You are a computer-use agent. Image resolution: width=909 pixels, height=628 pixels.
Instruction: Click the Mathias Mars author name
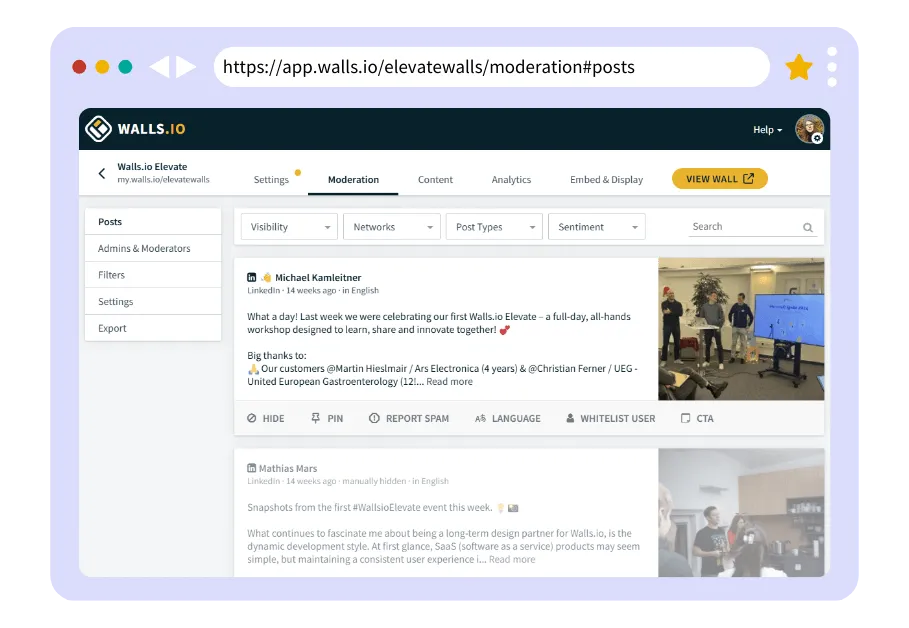[288, 469]
